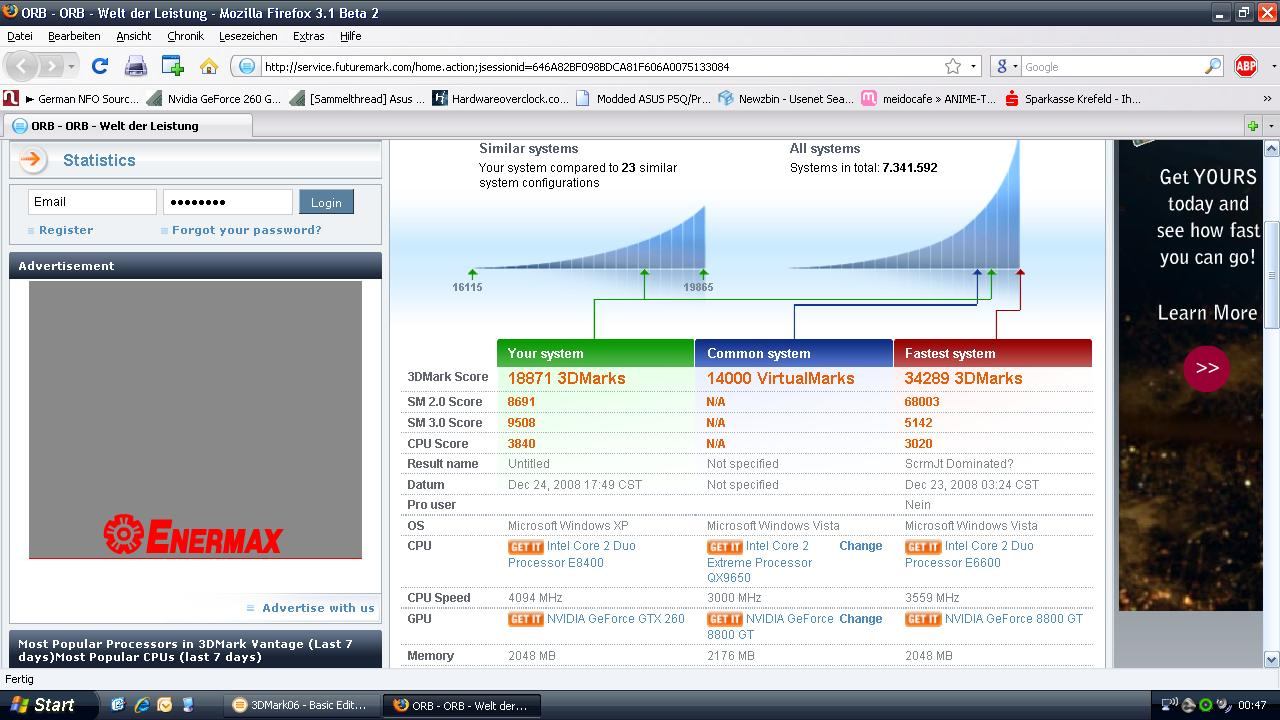Launch Internet Explorer from quick launch

point(141,705)
